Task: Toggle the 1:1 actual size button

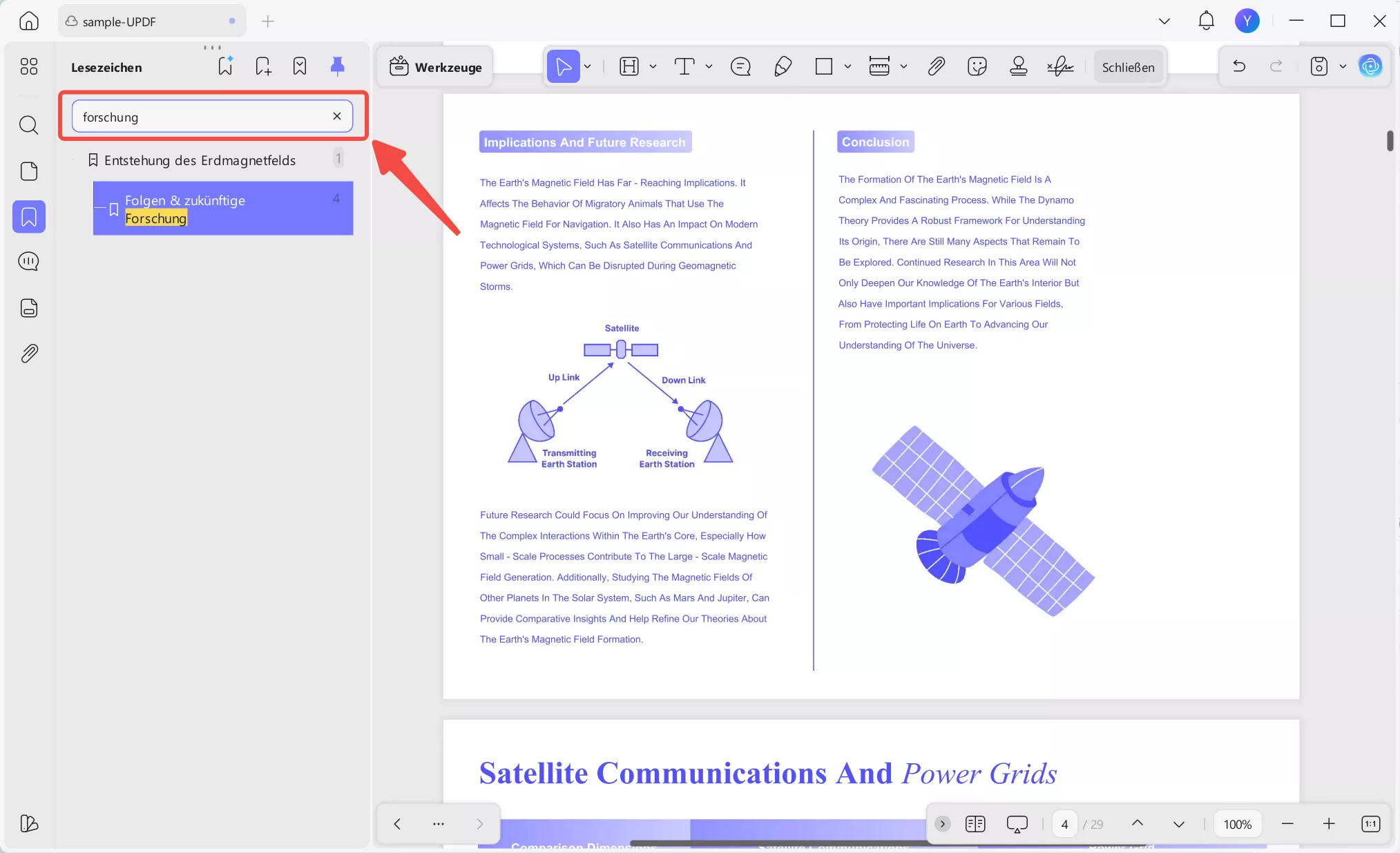Action: coord(1370,823)
